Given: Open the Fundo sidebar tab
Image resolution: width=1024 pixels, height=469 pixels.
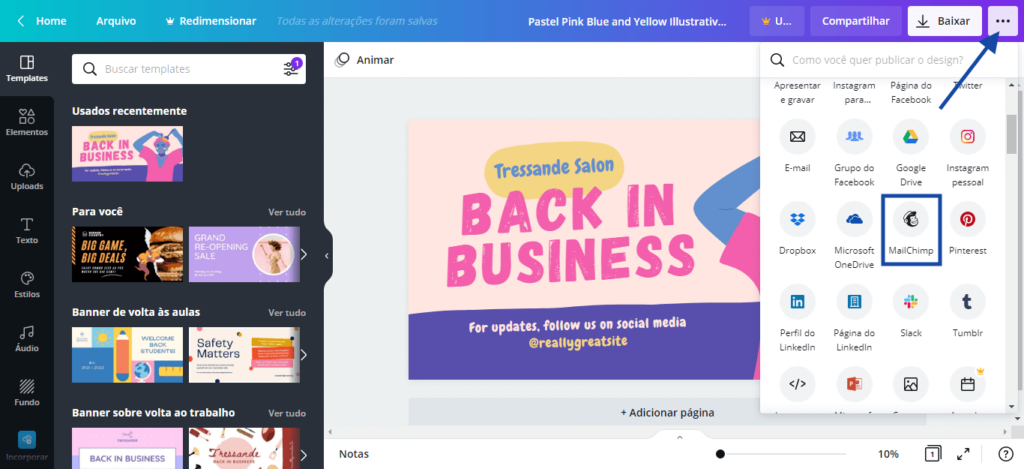Looking at the screenshot, I should tap(27, 393).
